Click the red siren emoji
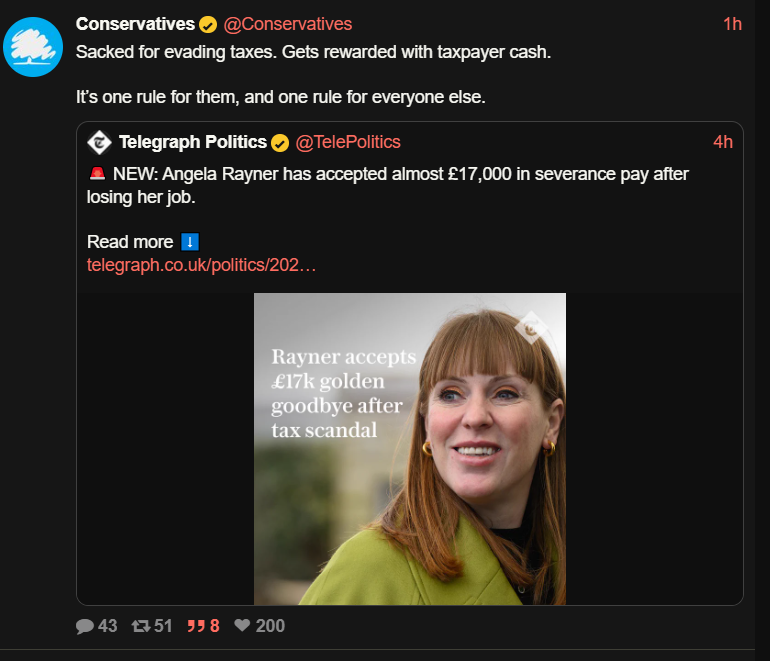 (97, 174)
